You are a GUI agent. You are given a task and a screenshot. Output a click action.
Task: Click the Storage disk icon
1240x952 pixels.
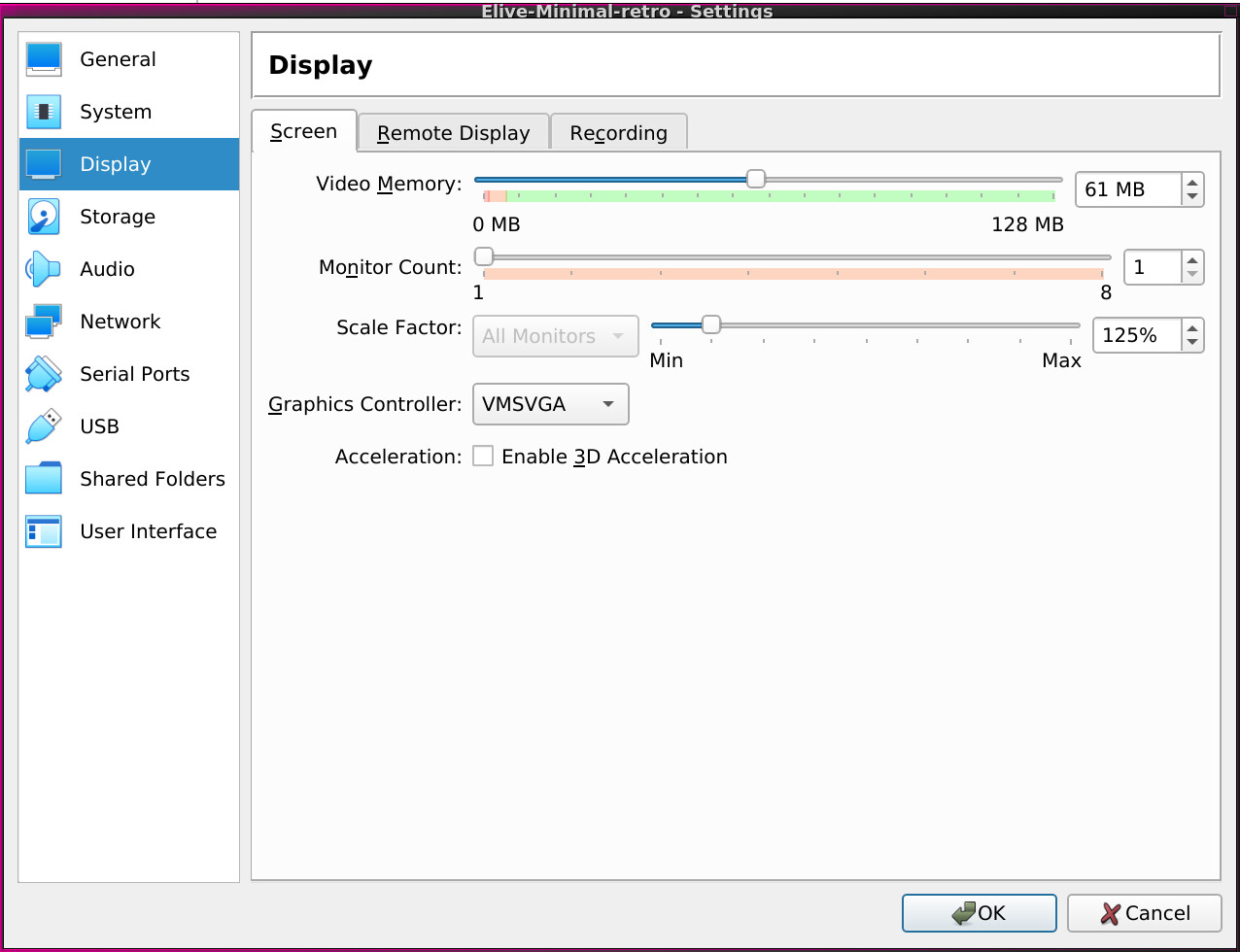tap(44, 217)
